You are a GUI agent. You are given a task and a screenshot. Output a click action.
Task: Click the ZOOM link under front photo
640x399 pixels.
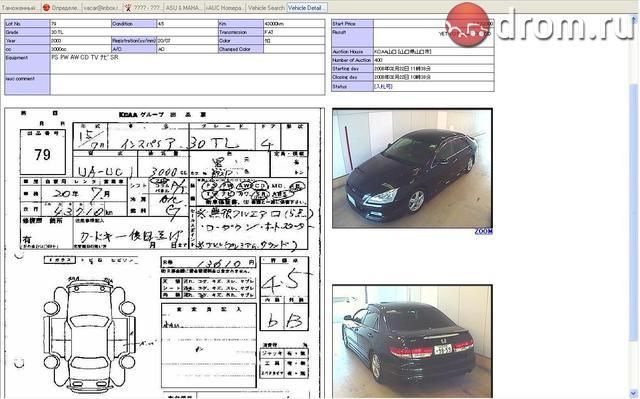tap(484, 231)
